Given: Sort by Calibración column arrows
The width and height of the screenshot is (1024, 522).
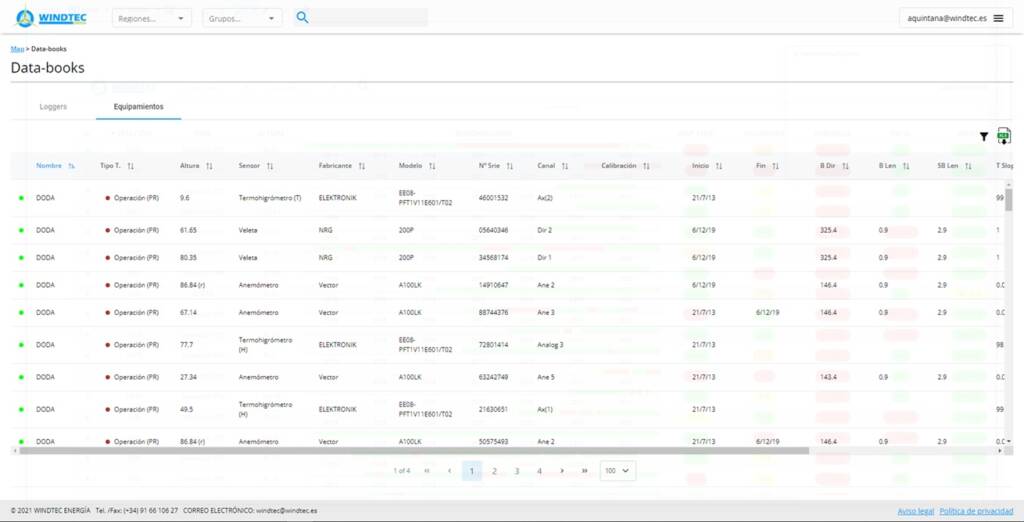Looking at the screenshot, I should pyautogui.click(x=646, y=166).
